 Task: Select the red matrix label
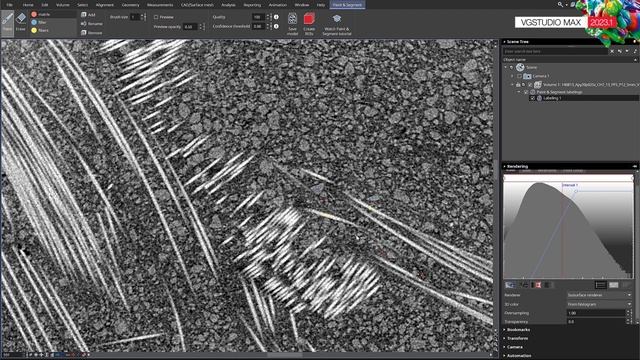click(x=53, y=14)
